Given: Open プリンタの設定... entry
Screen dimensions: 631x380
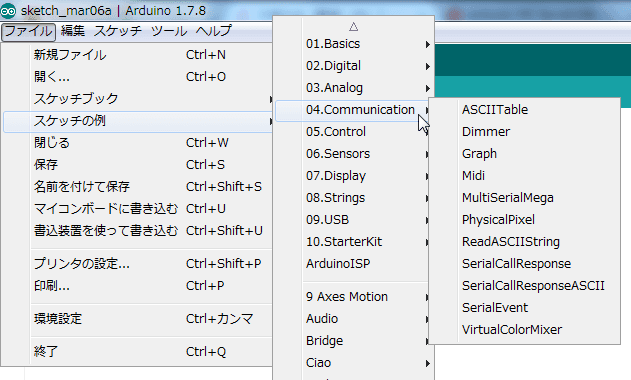Looking at the screenshot, I should pyautogui.click(x=138, y=264).
